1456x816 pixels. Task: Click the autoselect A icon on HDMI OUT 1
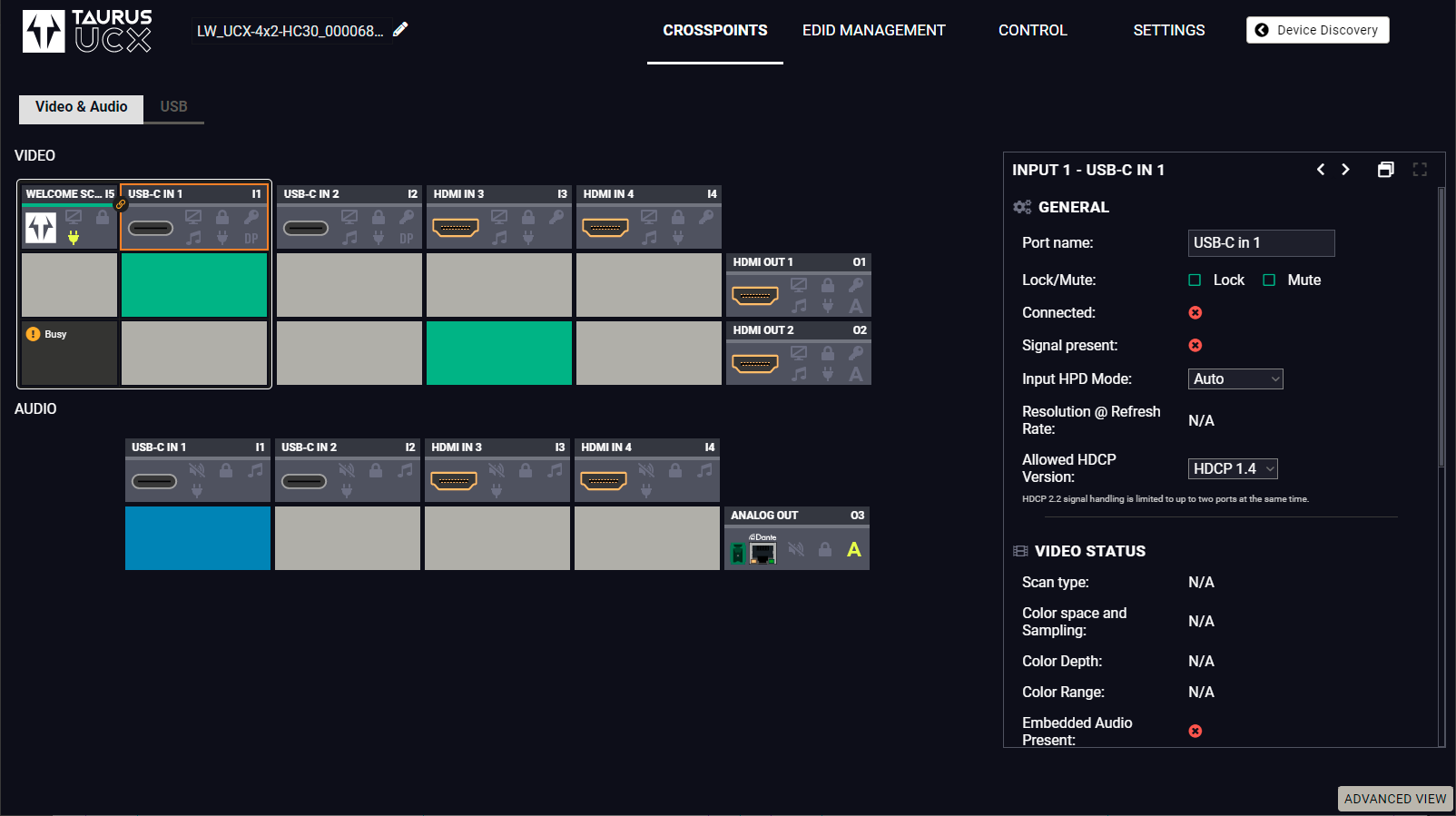[x=855, y=307]
